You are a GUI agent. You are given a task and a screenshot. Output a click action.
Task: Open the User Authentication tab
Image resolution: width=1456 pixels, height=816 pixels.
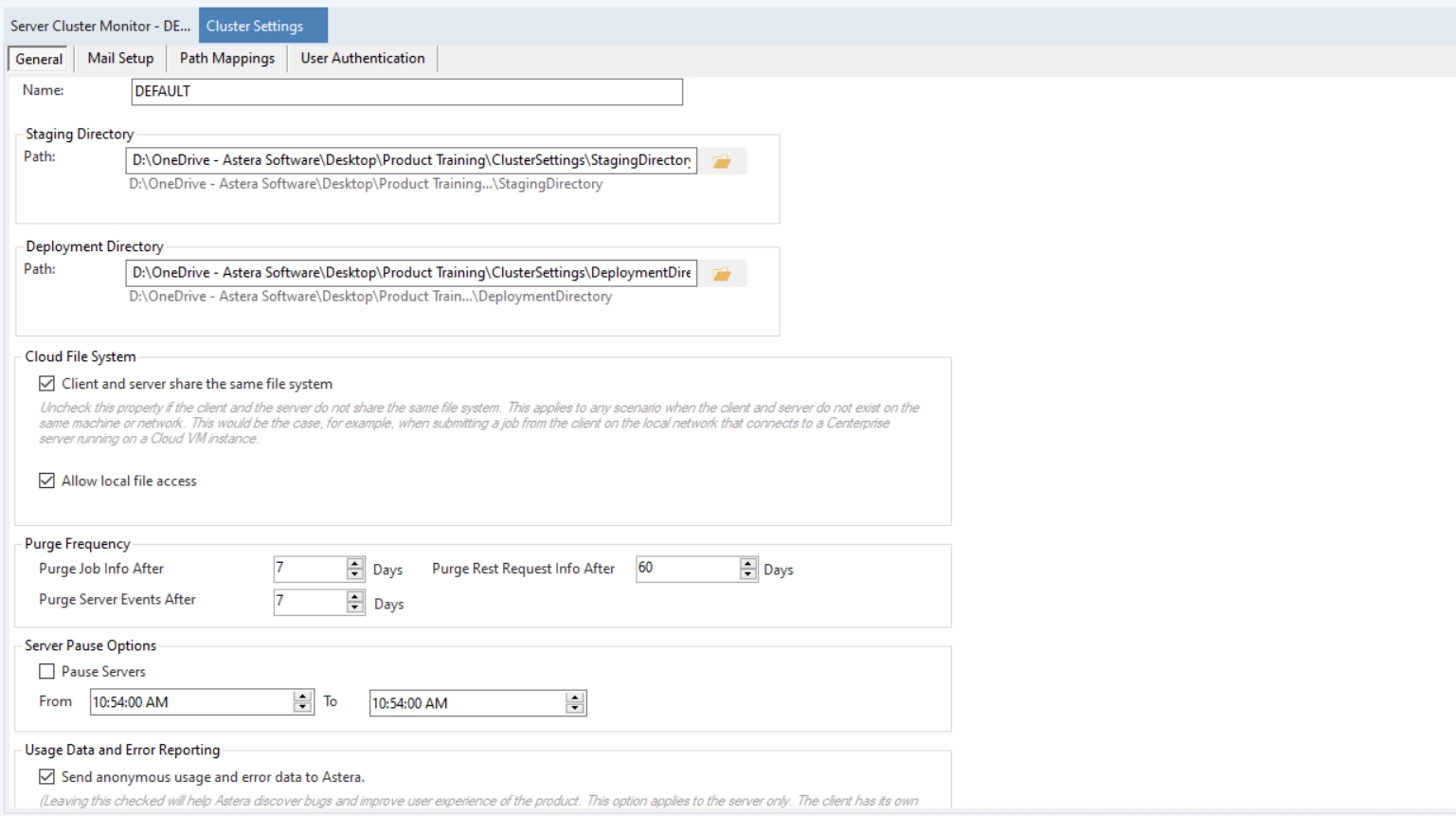(363, 58)
